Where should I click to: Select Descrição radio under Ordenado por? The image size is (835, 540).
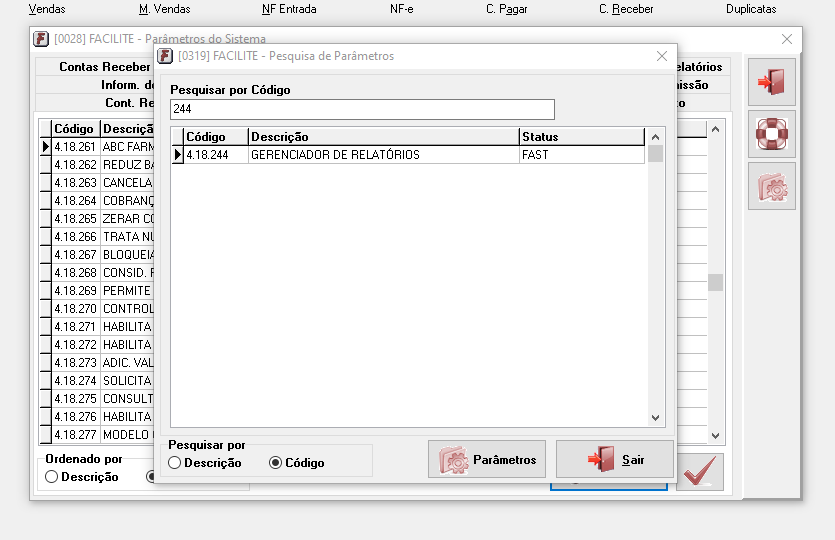[82, 477]
